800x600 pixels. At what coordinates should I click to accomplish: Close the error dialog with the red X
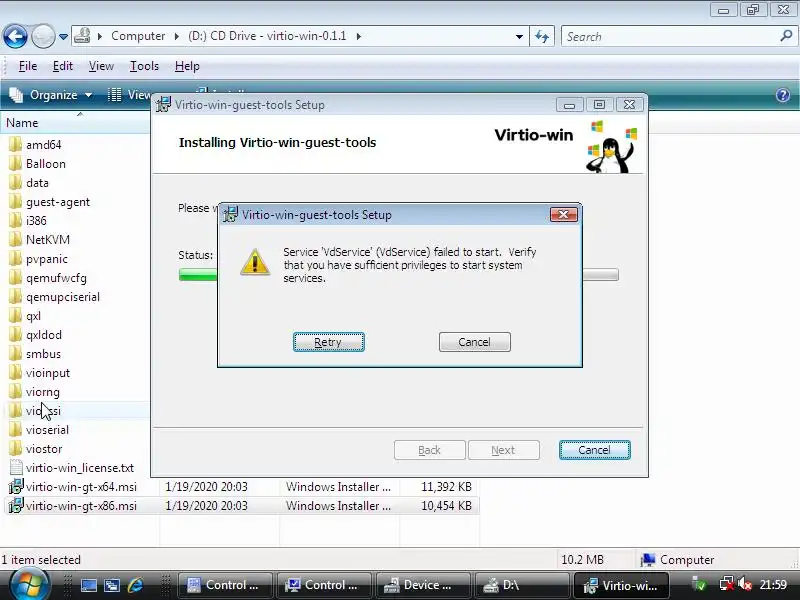coord(563,214)
